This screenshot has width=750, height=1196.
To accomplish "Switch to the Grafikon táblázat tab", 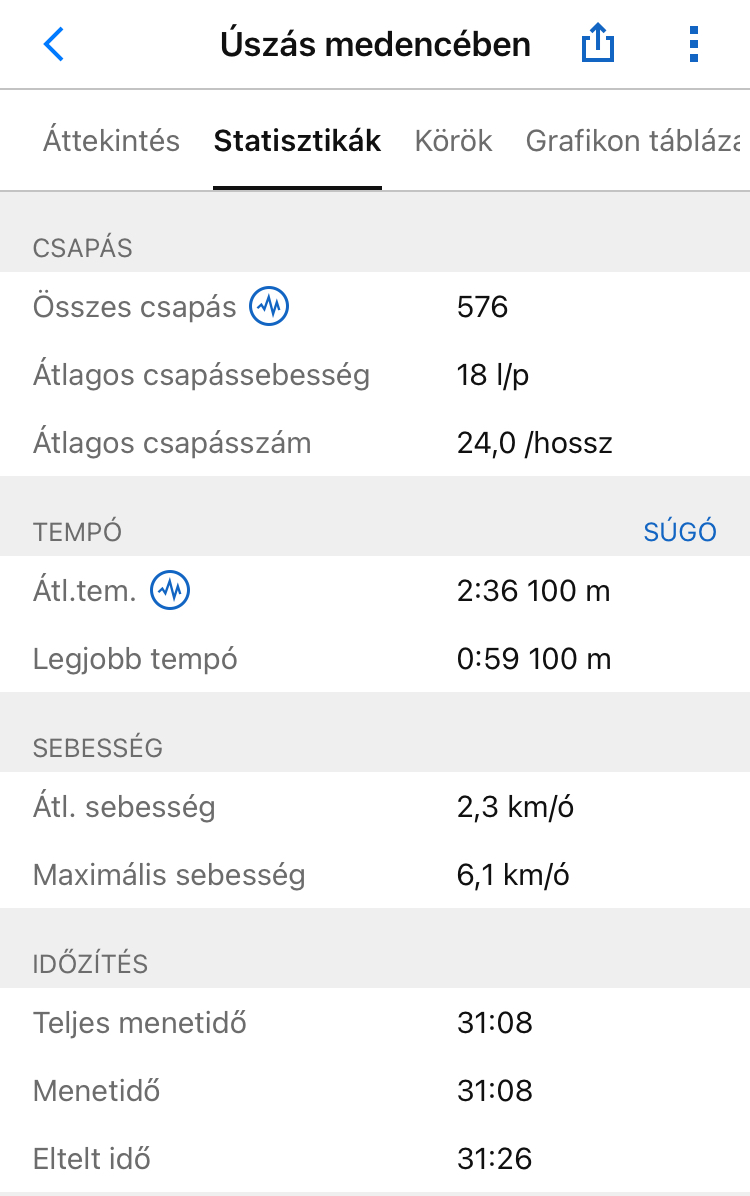I will (636, 141).
